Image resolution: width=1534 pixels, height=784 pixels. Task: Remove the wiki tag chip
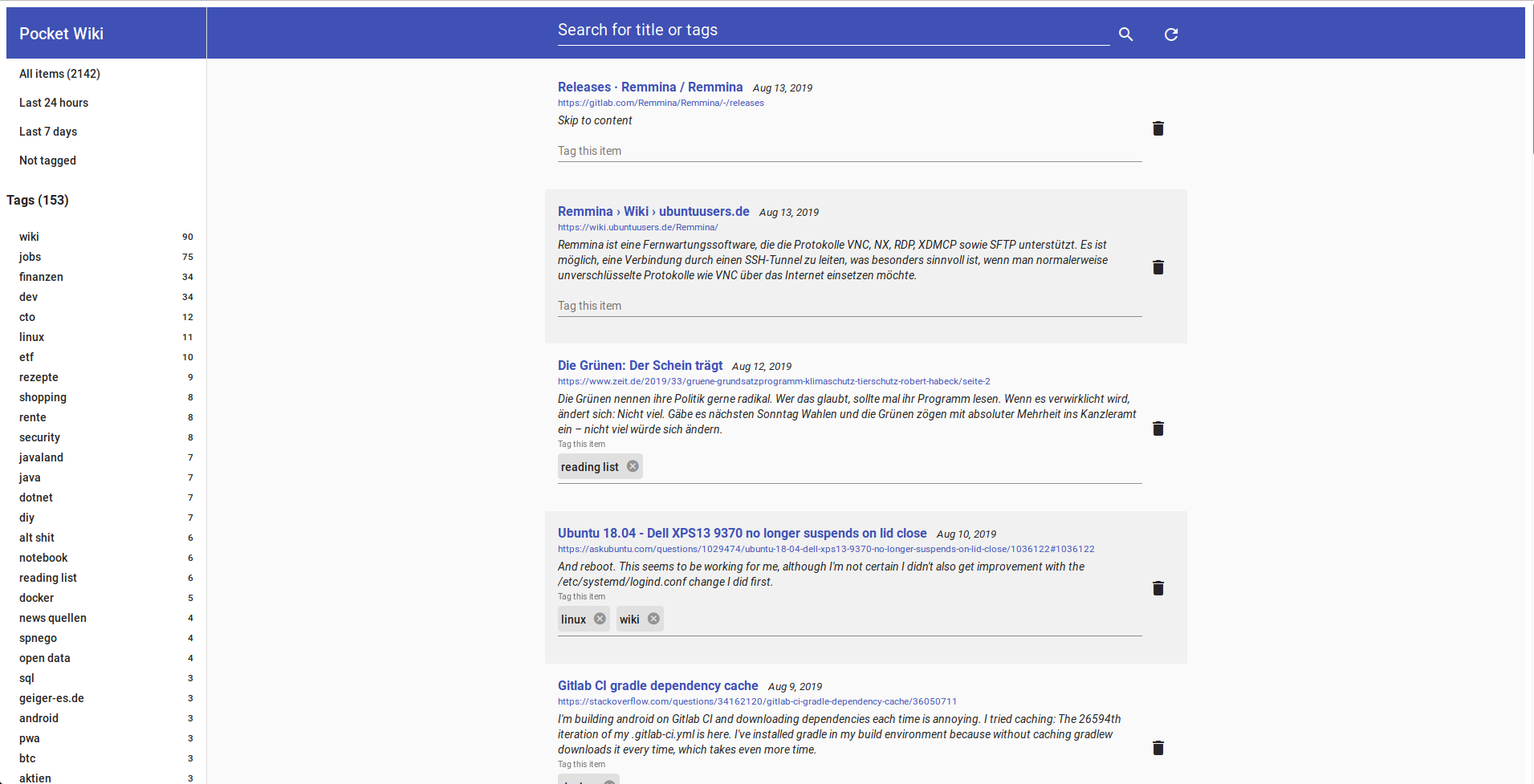[x=653, y=619]
